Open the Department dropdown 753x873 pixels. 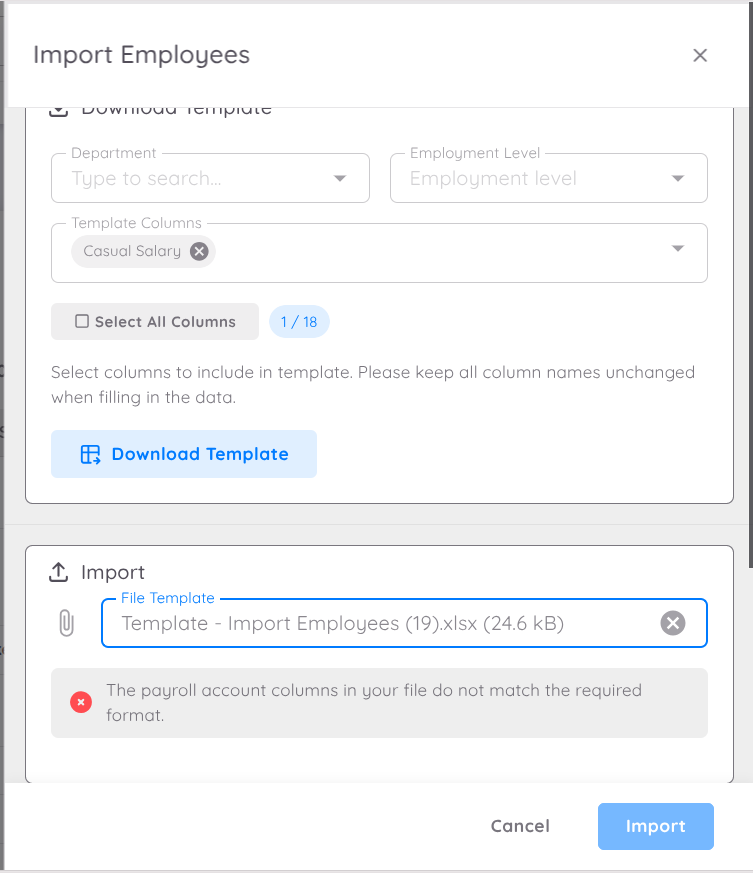342,177
